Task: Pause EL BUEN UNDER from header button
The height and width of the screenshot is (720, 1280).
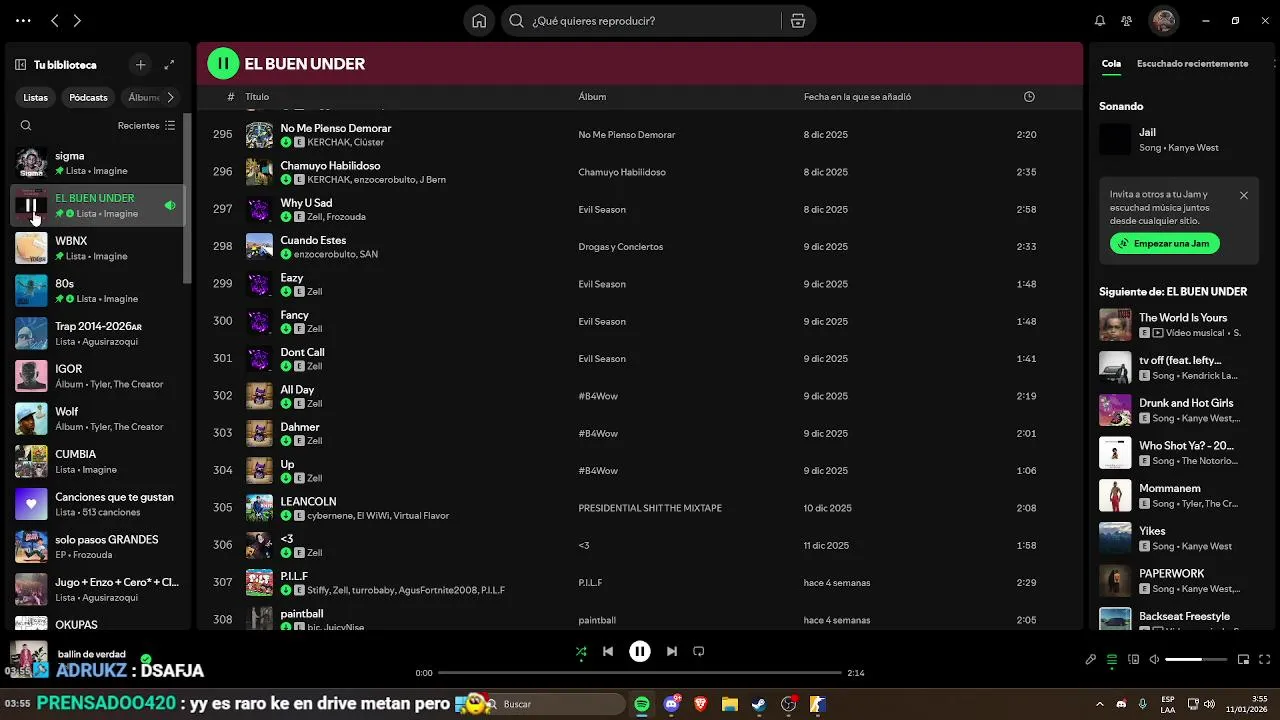Action: (x=223, y=64)
